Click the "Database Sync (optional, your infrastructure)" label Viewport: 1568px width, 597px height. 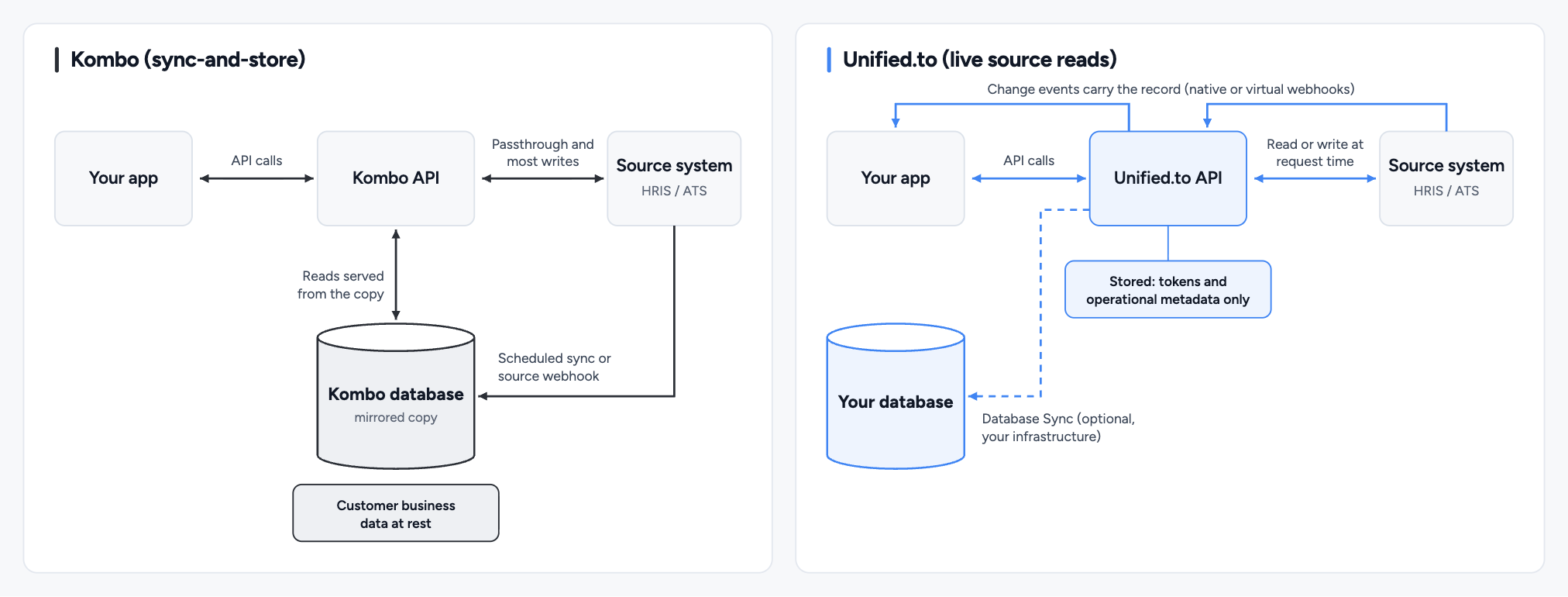point(1058,427)
